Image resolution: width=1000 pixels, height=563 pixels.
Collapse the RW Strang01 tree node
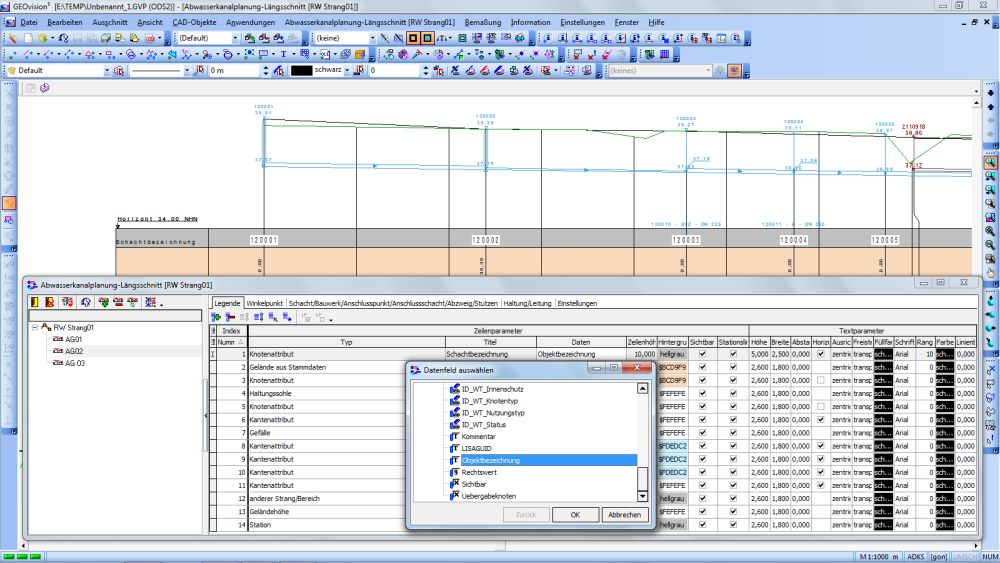pos(35,327)
